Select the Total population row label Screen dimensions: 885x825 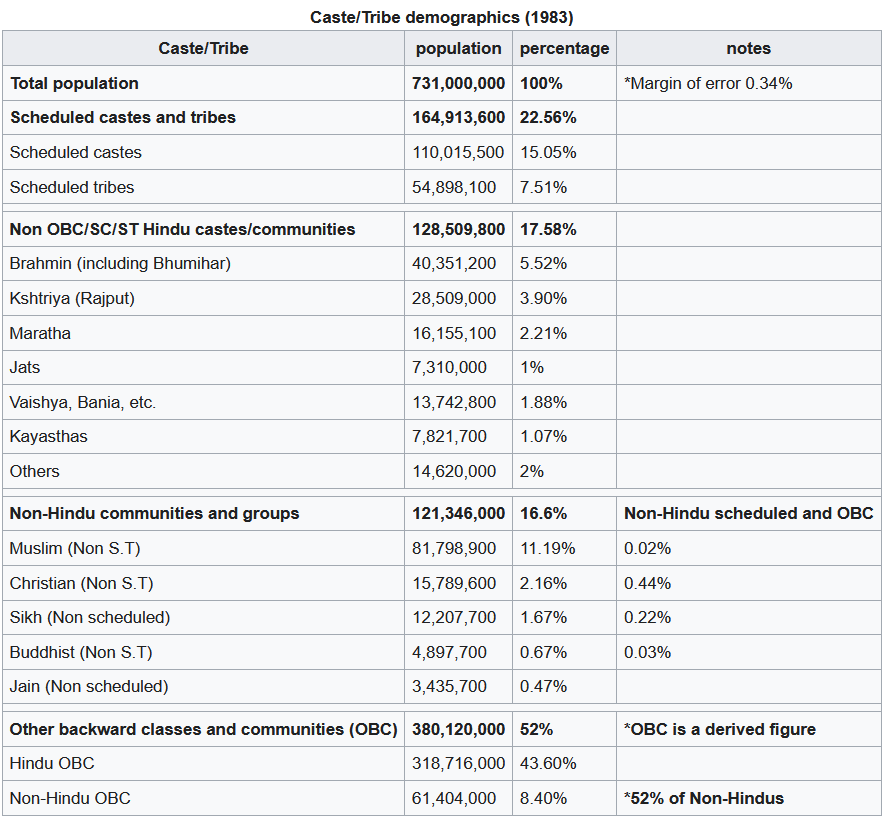click(x=74, y=83)
